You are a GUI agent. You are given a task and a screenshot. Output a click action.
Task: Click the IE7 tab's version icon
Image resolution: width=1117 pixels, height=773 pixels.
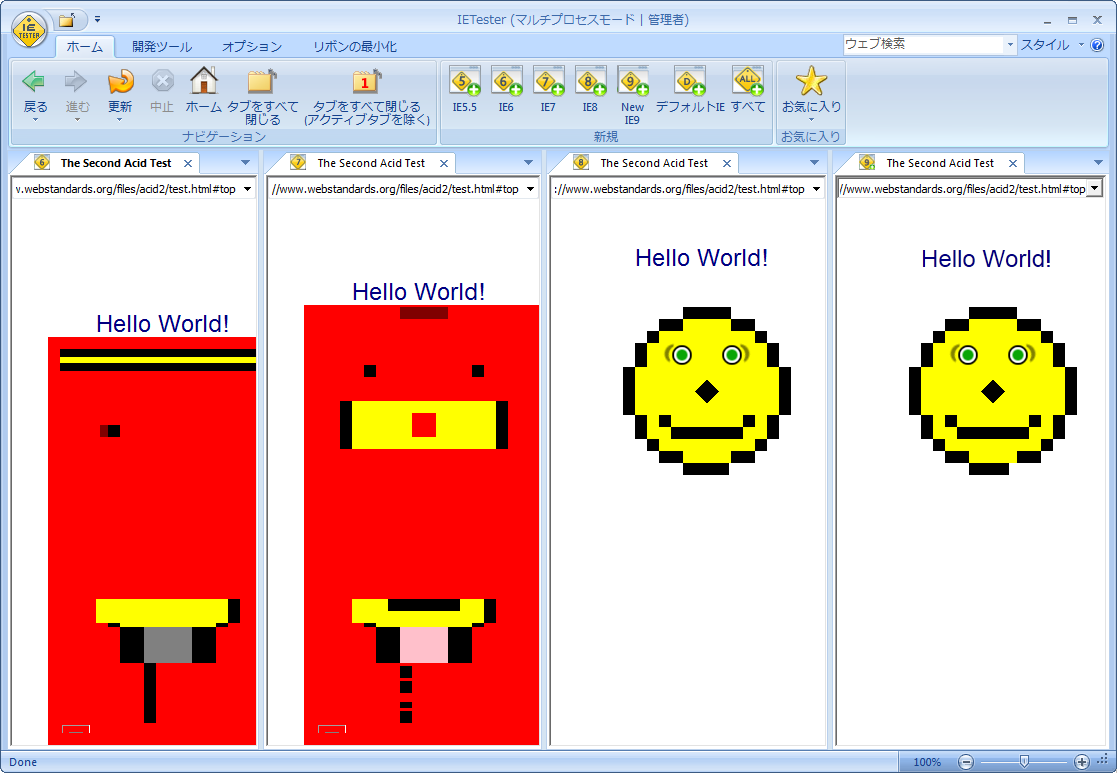(298, 162)
